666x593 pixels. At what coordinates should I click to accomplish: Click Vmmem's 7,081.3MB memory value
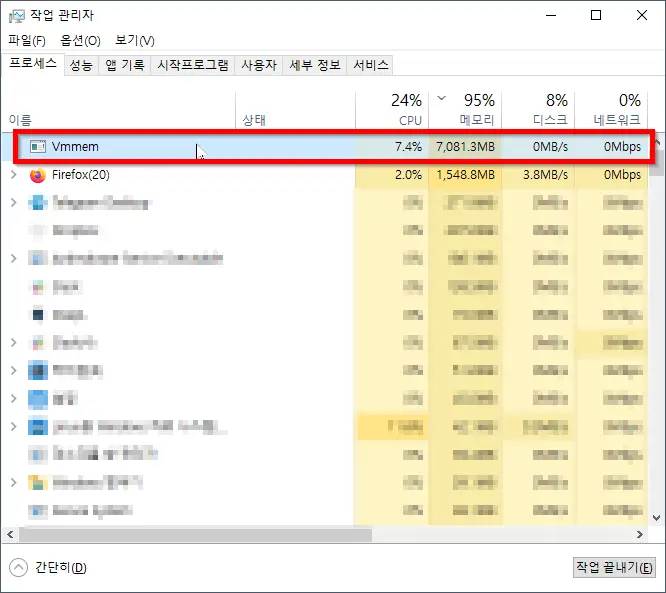(466, 147)
